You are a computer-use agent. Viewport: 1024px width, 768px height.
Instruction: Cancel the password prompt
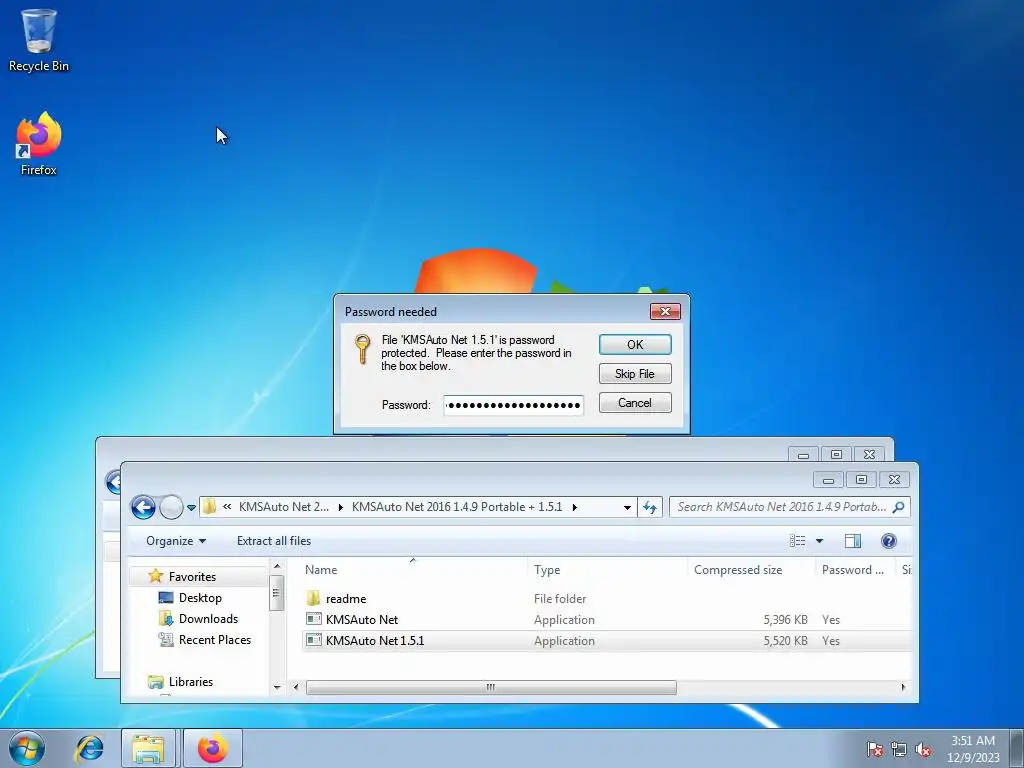(635, 403)
